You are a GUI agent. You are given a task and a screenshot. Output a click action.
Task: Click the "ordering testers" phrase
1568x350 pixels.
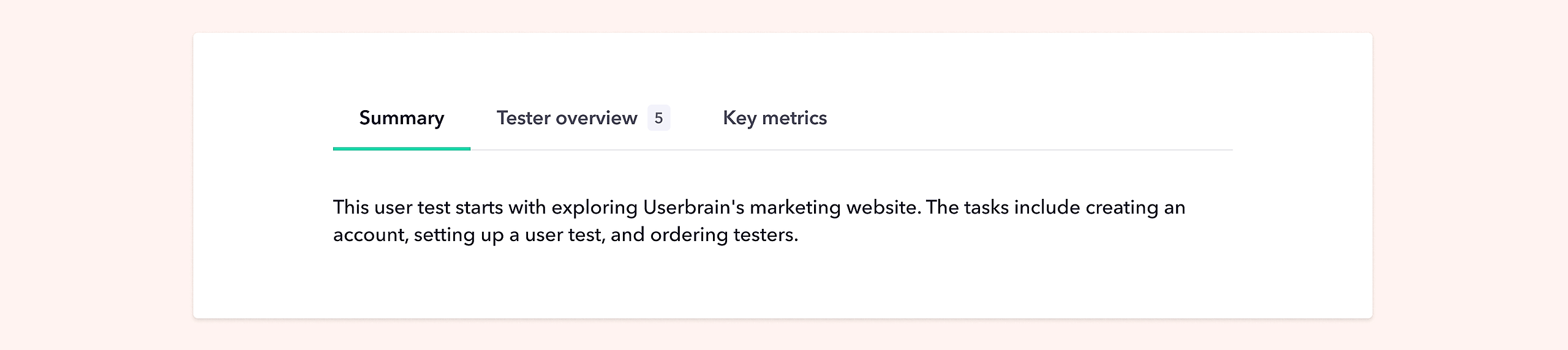click(723, 235)
